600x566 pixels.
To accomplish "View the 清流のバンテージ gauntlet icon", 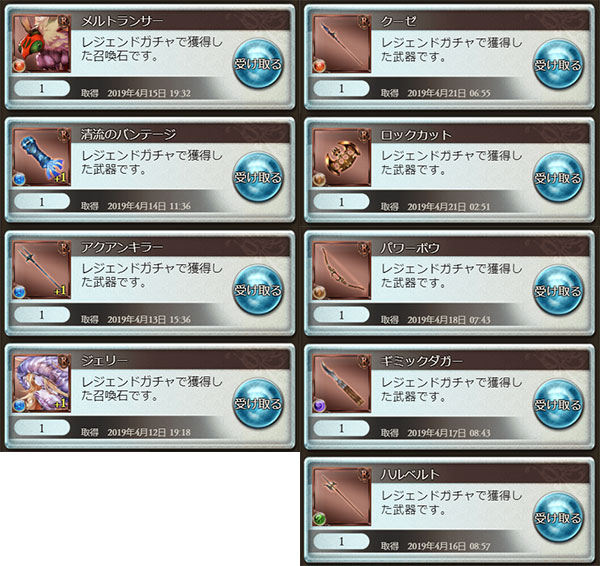I will click(42, 157).
